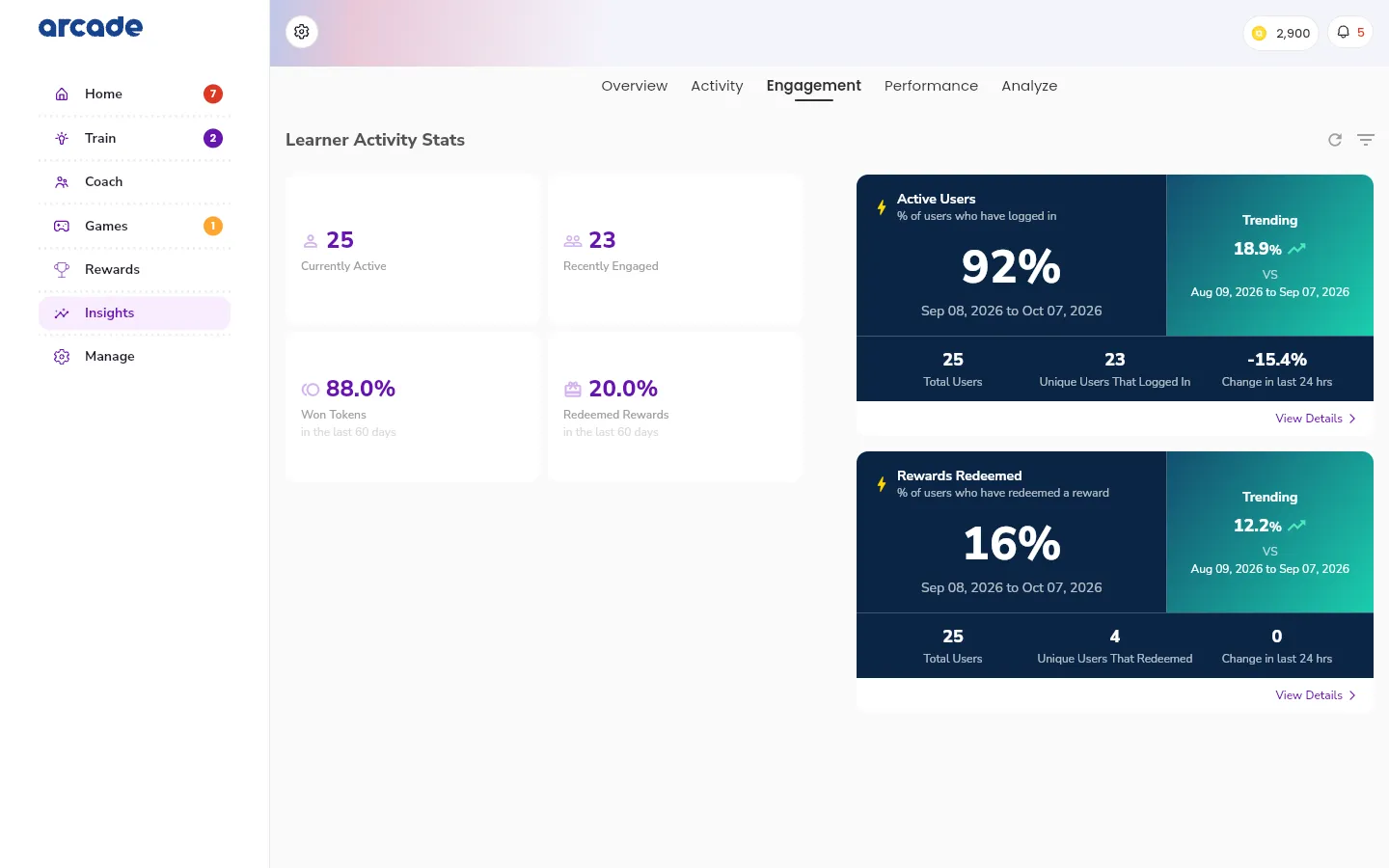
Task: Click trending arrow next to 18.9%
Action: click(x=1296, y=249)
